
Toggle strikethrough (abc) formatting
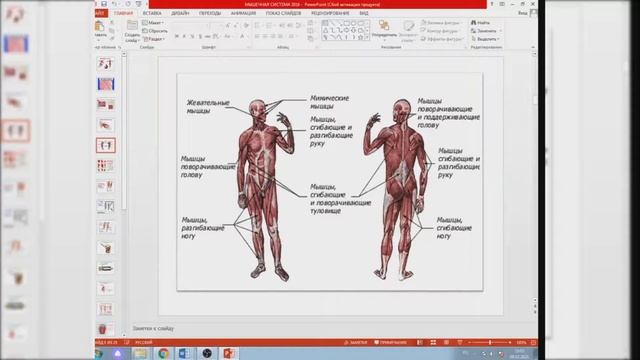pos(208,37)
